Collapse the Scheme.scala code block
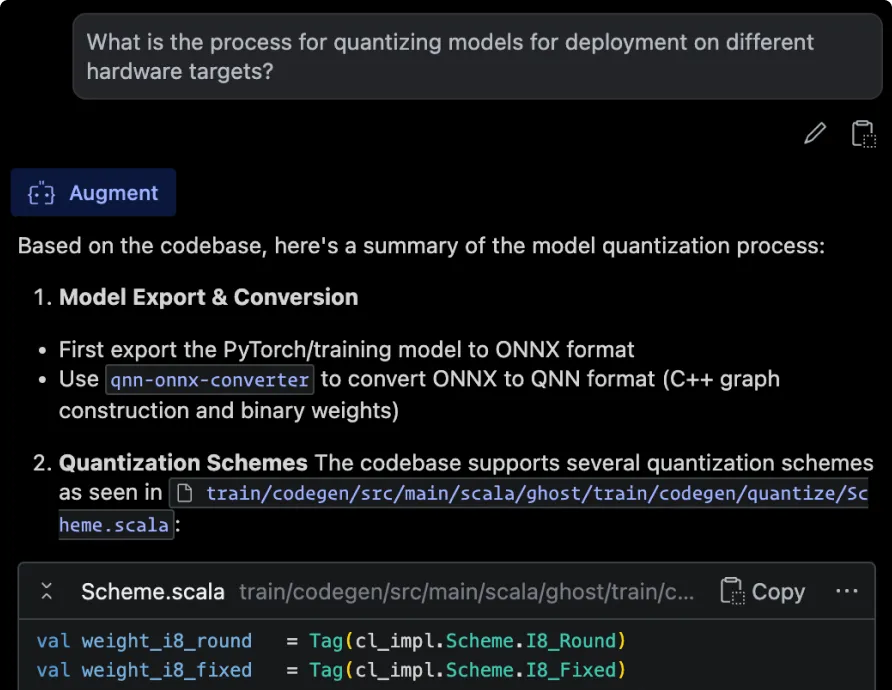The width and height of the screenshot is (892, 690). tap(46, 592)
